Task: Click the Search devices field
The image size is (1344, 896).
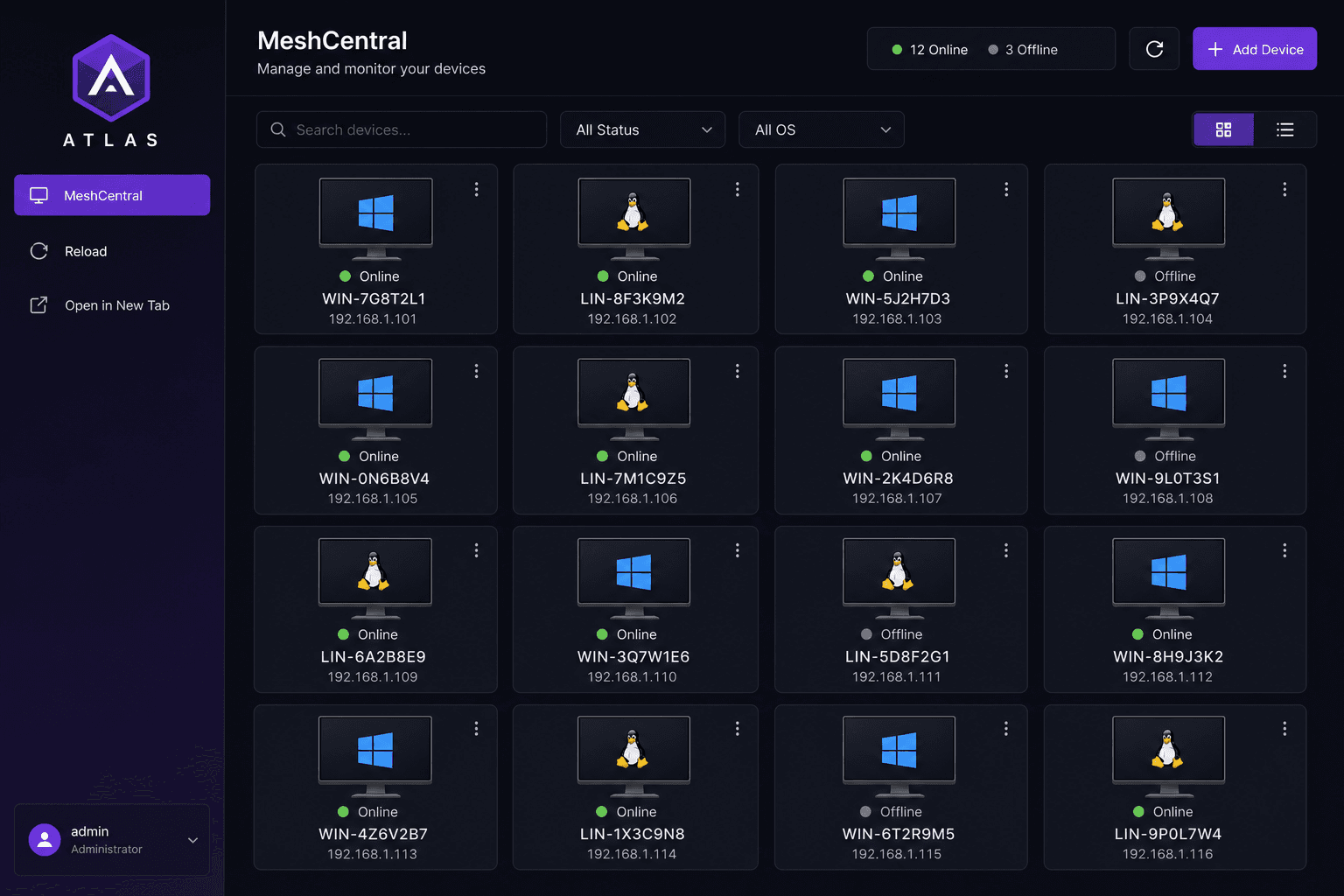Action: 402,129
